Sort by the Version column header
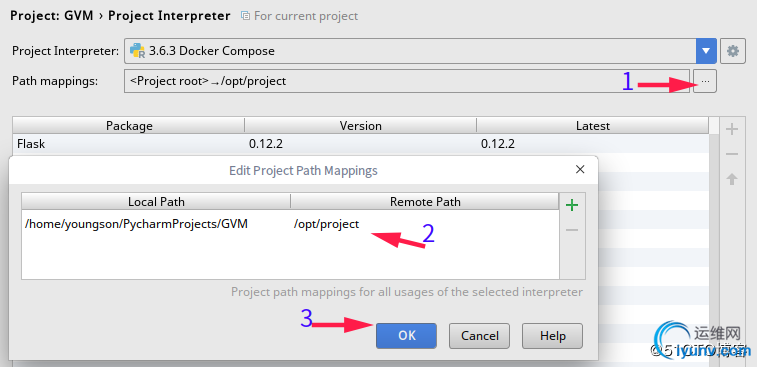This screenshot has height=367, width=757. pos(361,126)
